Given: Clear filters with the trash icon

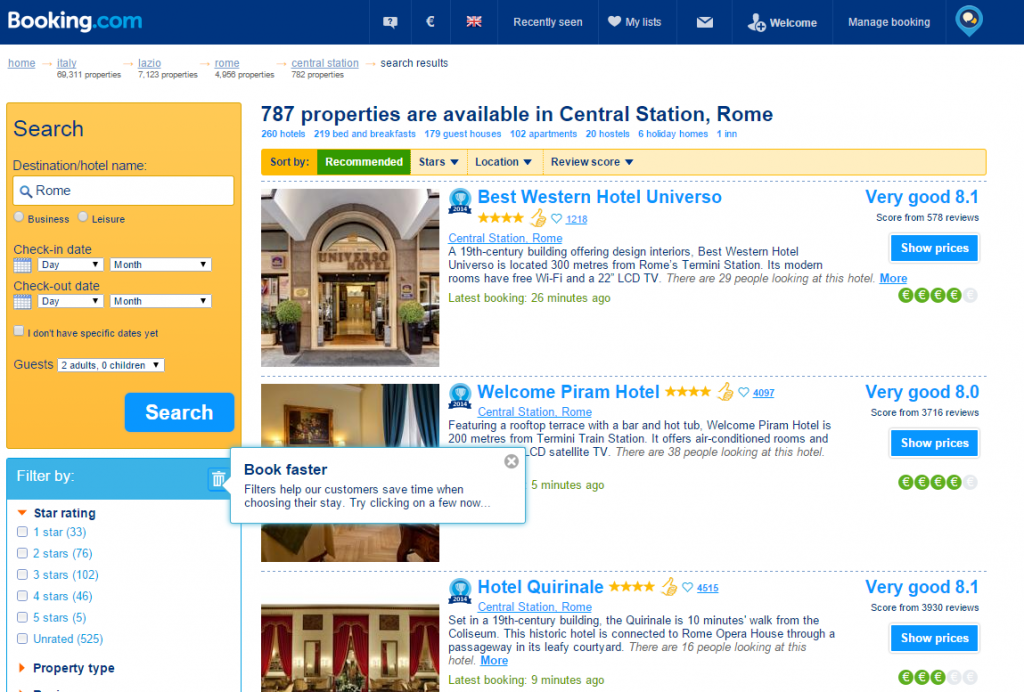Looking at the screenshot, I should [x=218, y=479].
